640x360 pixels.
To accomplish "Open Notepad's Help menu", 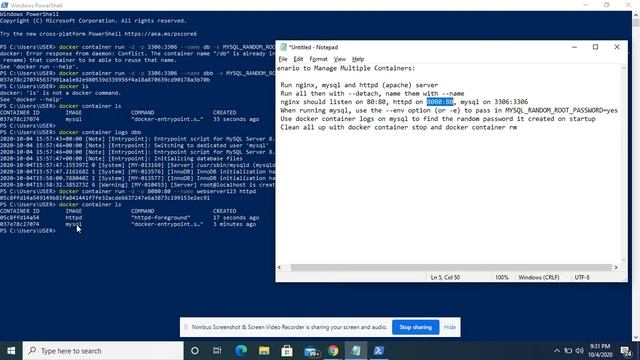I will point(358,59).
